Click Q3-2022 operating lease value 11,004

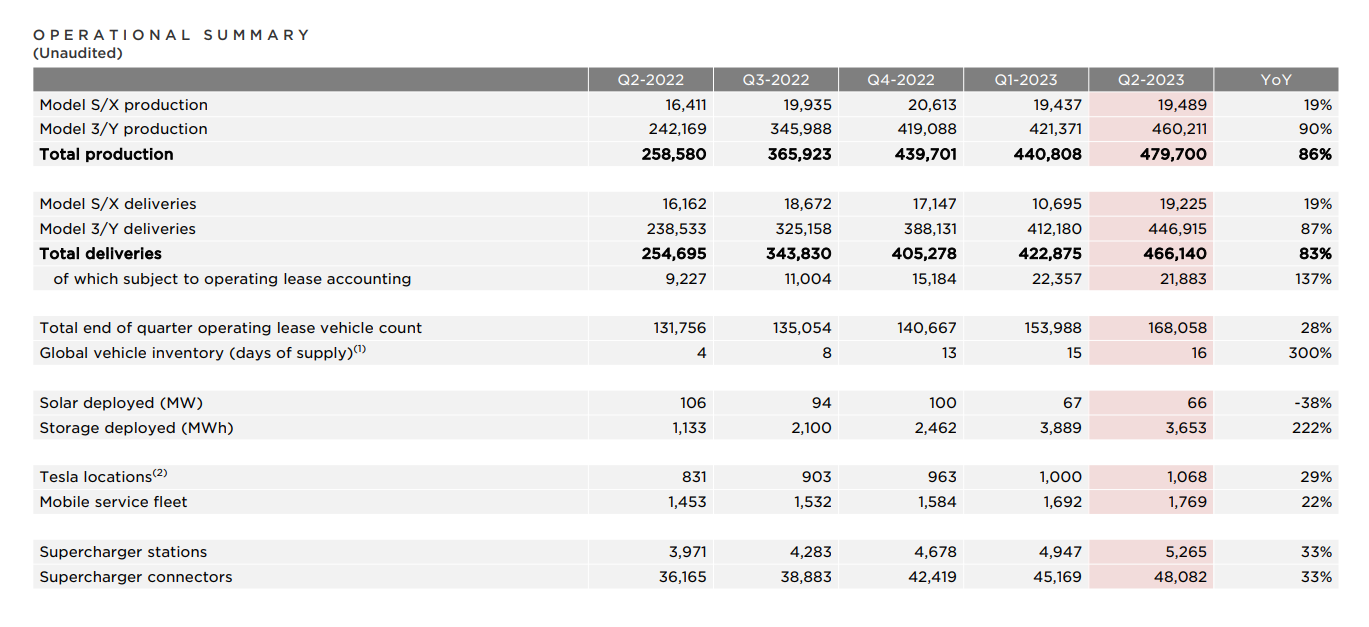(809, 279)
